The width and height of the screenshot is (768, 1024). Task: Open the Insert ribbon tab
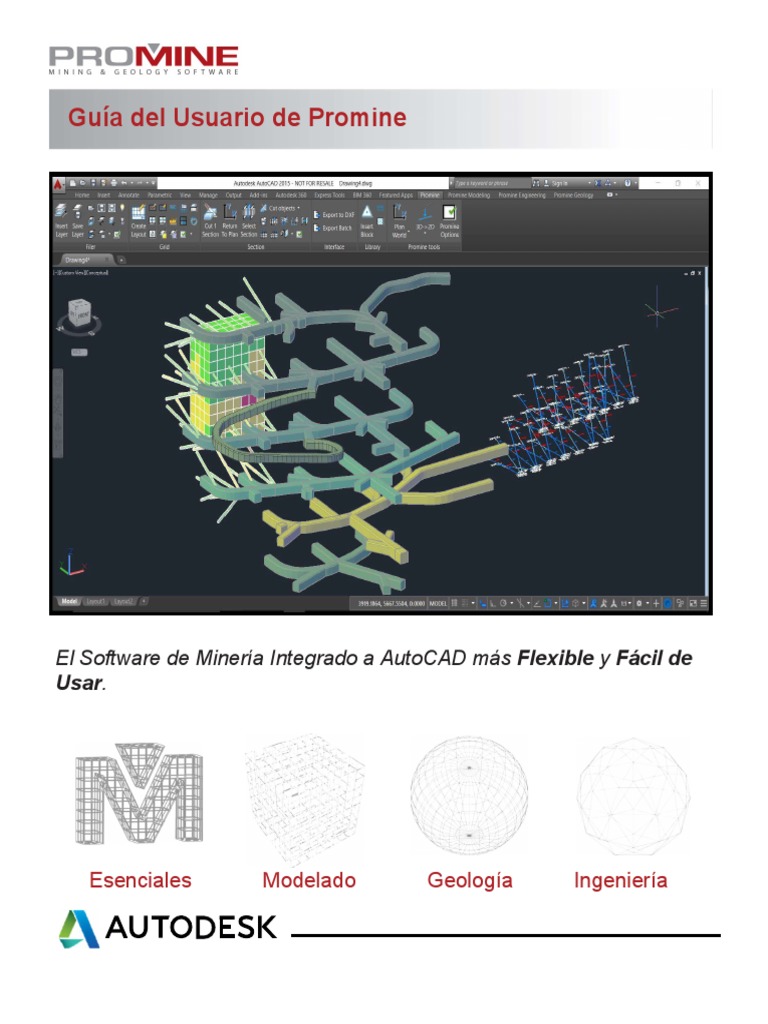point(104,195)
